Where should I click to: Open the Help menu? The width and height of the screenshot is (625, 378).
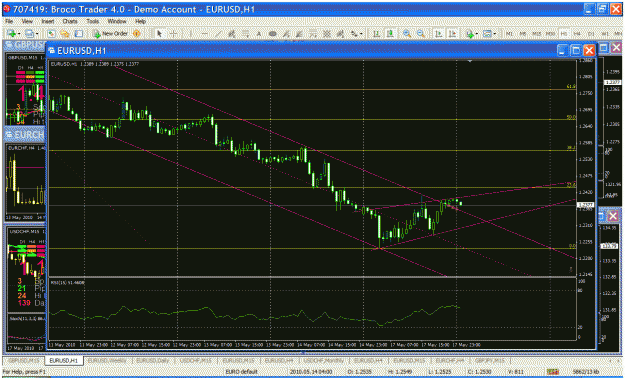(140, 21)
